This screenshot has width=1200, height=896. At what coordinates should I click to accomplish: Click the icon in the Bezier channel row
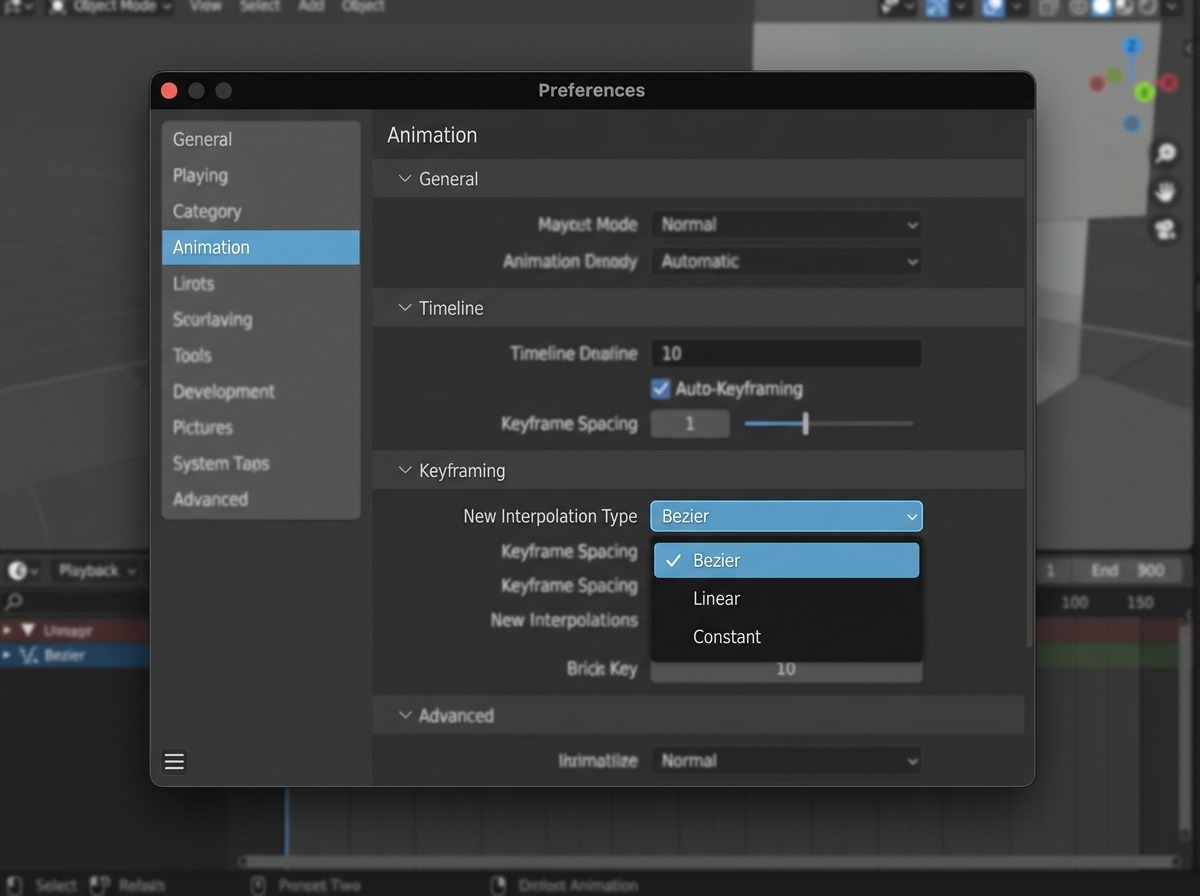(28, 655)
